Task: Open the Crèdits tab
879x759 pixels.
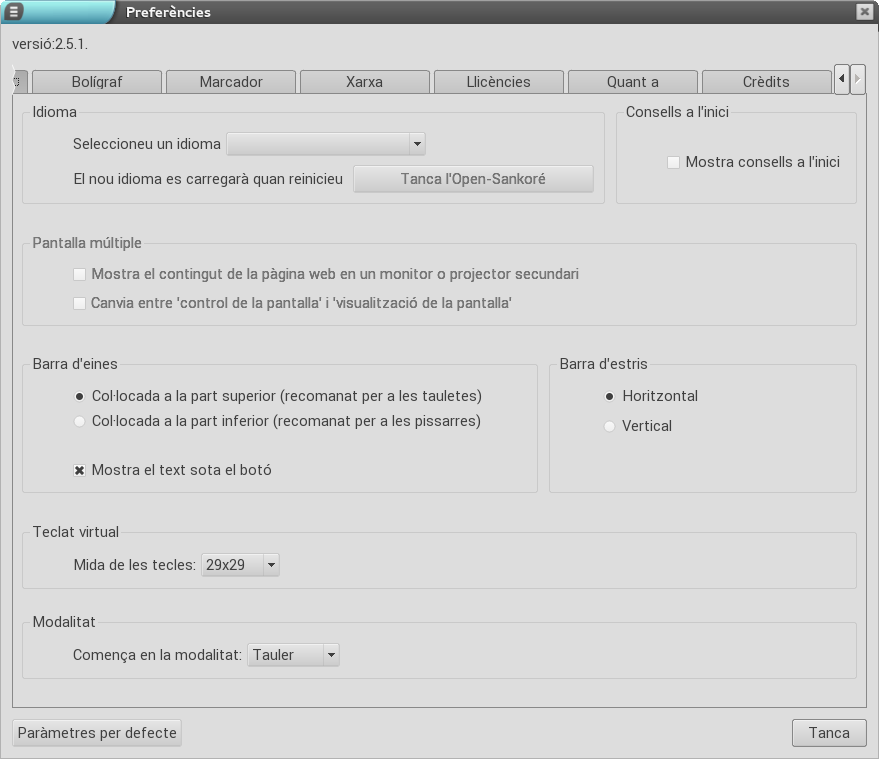Action: [x=766, y=82]
